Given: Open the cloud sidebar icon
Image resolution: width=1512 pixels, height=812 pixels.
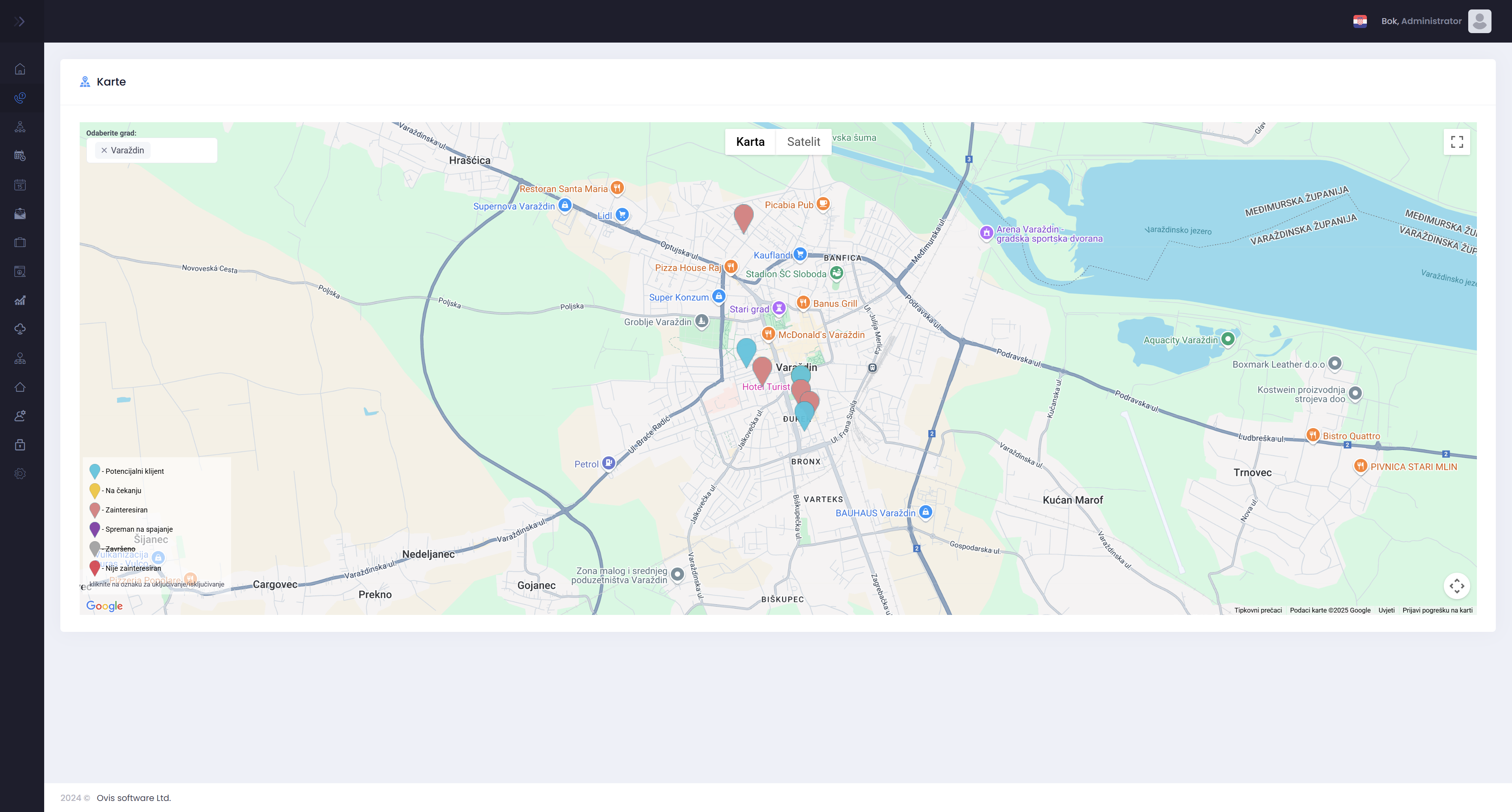Looking at the screenshot, I should [x=20, y=329].
